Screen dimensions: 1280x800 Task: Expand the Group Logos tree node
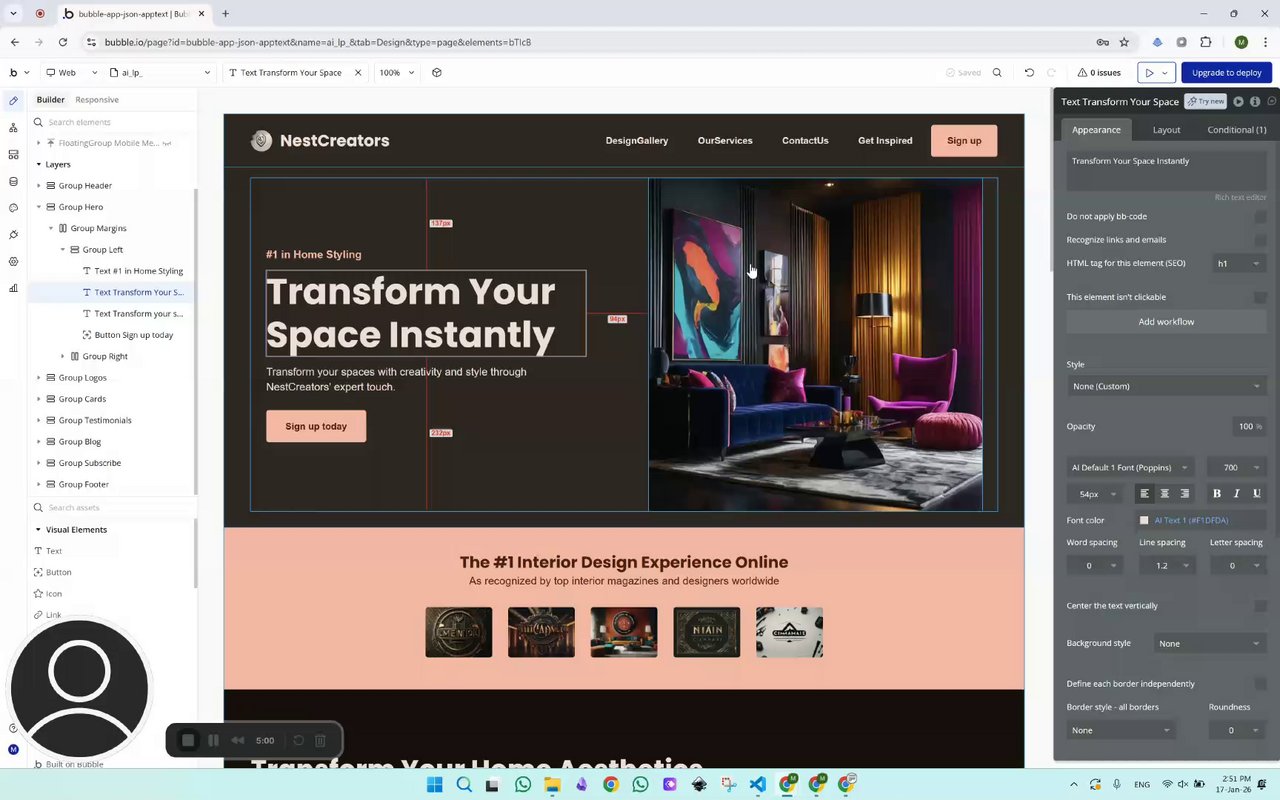(39, 378)
